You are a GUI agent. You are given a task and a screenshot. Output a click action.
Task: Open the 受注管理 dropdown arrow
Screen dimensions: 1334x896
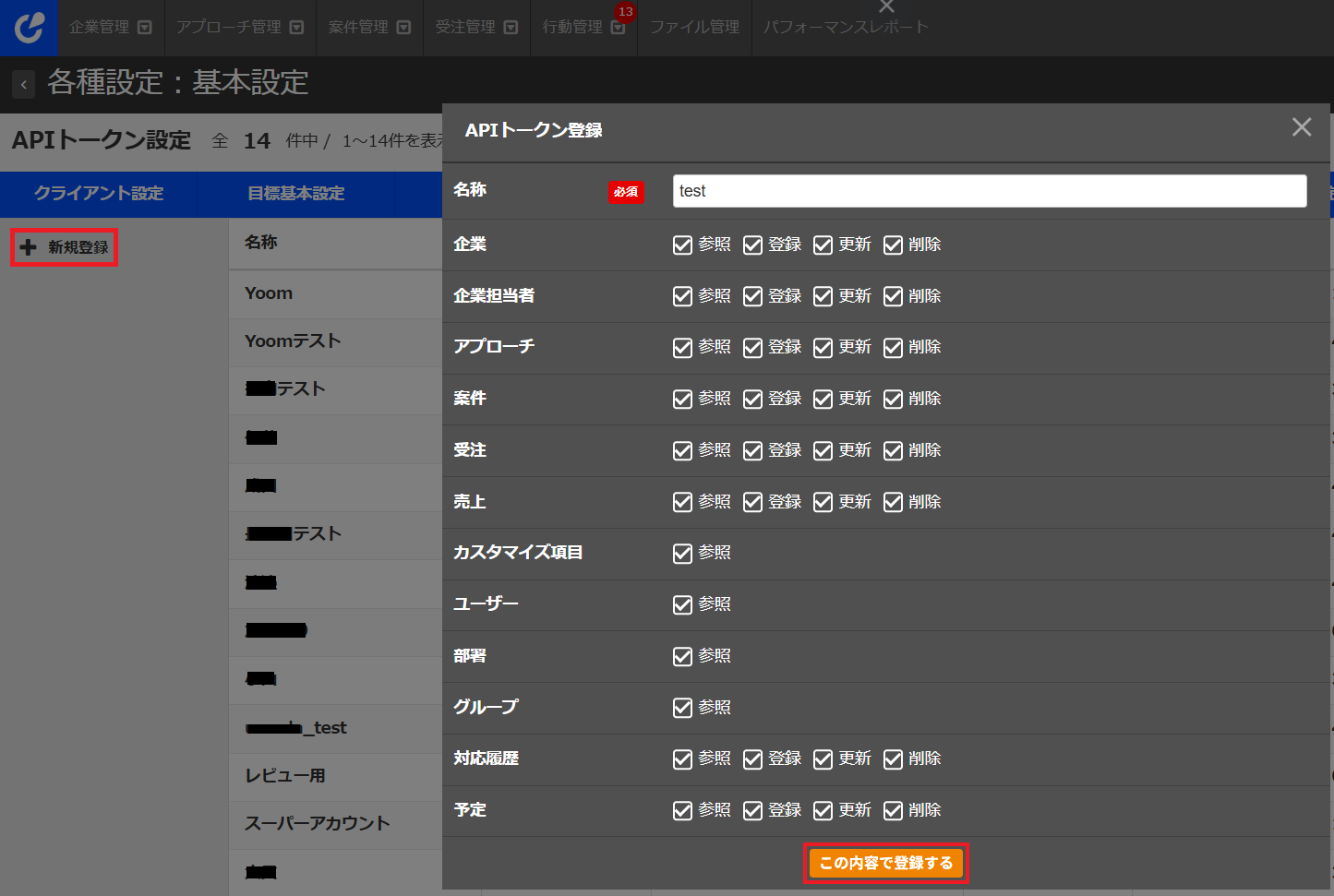click(x=511, y=28)
